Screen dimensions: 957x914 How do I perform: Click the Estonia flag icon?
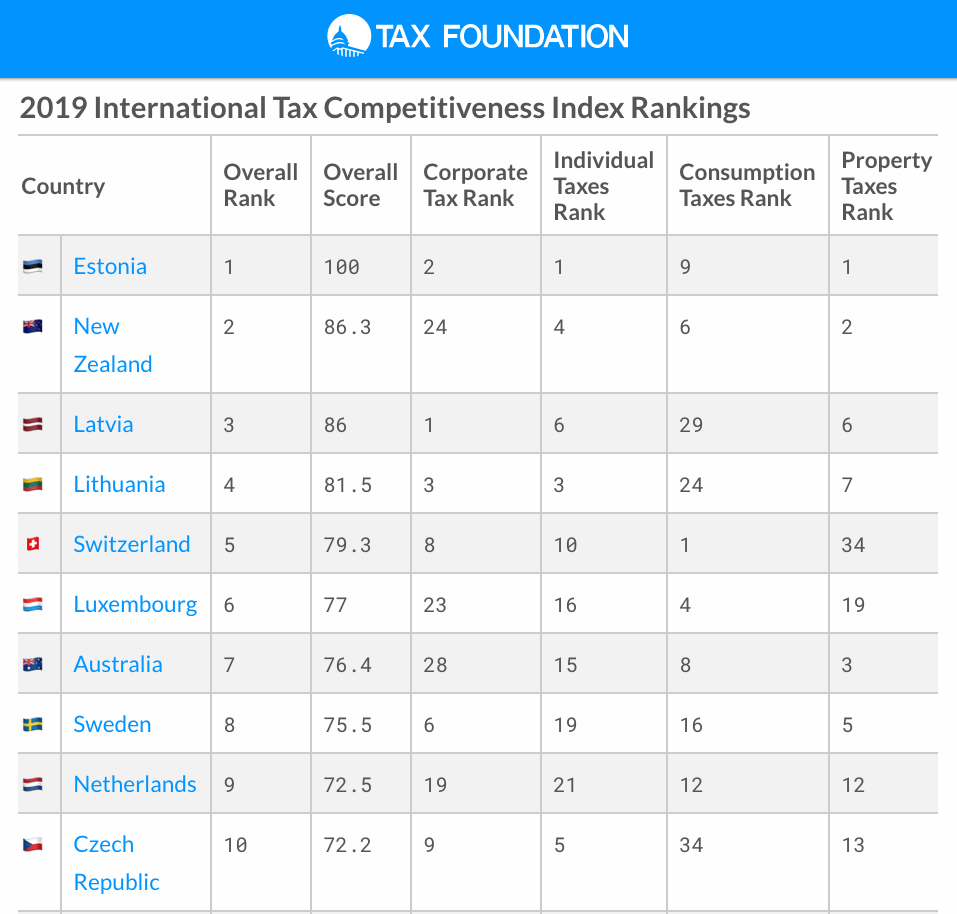tap(33, 267)
